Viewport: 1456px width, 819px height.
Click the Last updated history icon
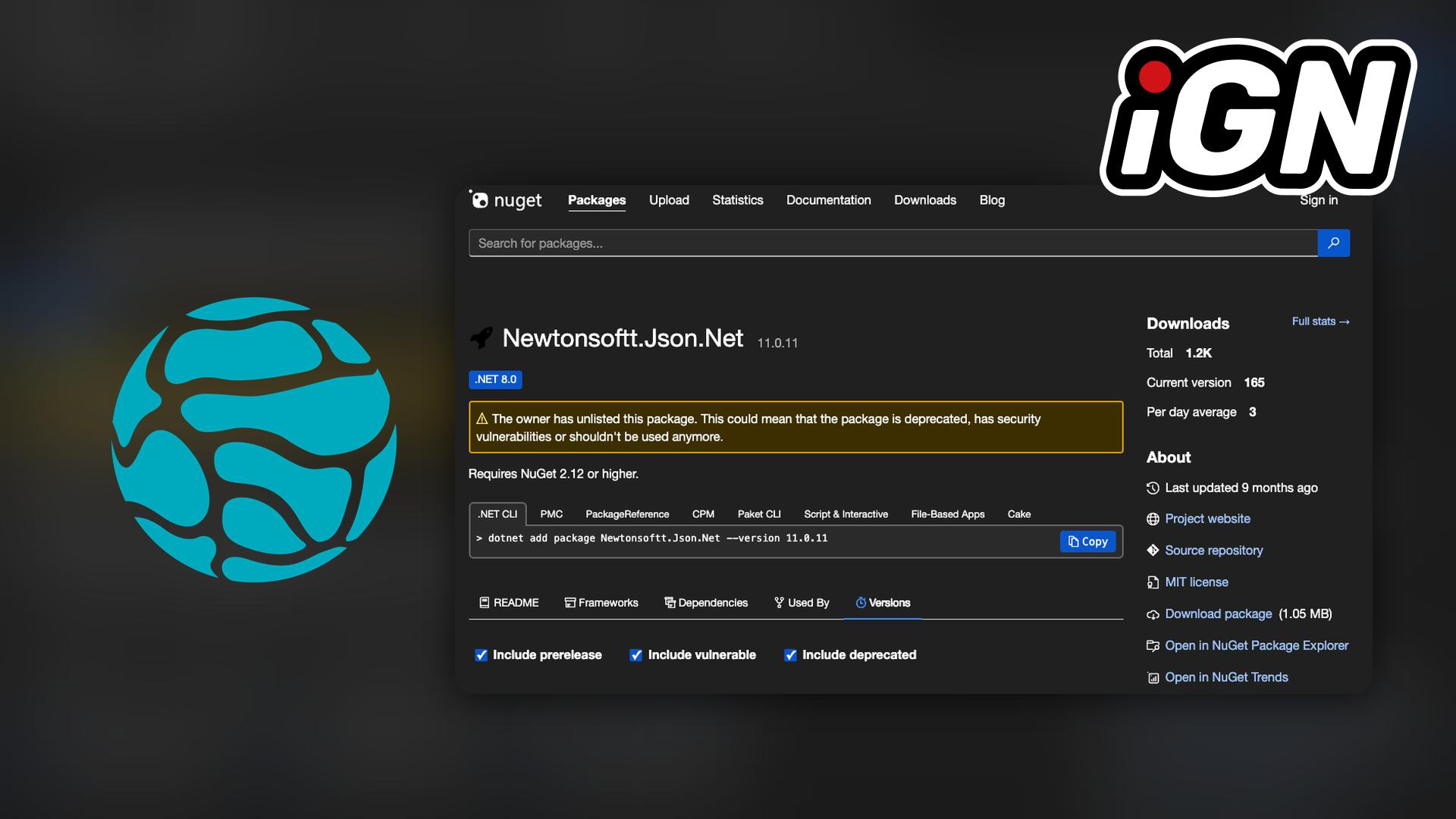1153,488
